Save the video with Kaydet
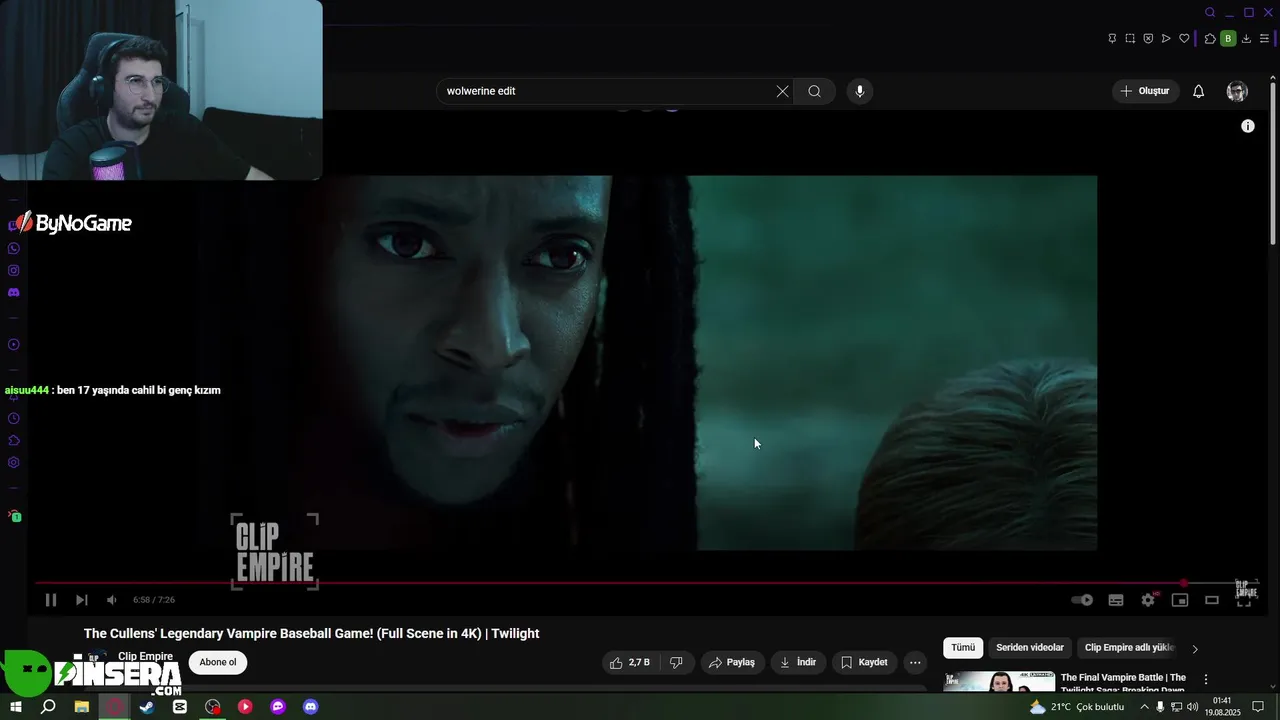 coord(864,662)
